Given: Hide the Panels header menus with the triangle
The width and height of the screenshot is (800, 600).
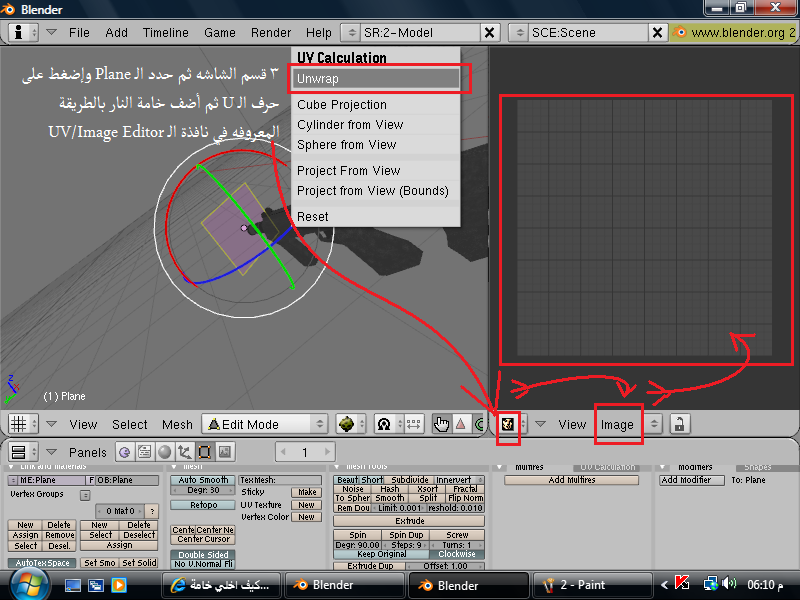Looking at the screenshot, I should (x=52, y=452).
